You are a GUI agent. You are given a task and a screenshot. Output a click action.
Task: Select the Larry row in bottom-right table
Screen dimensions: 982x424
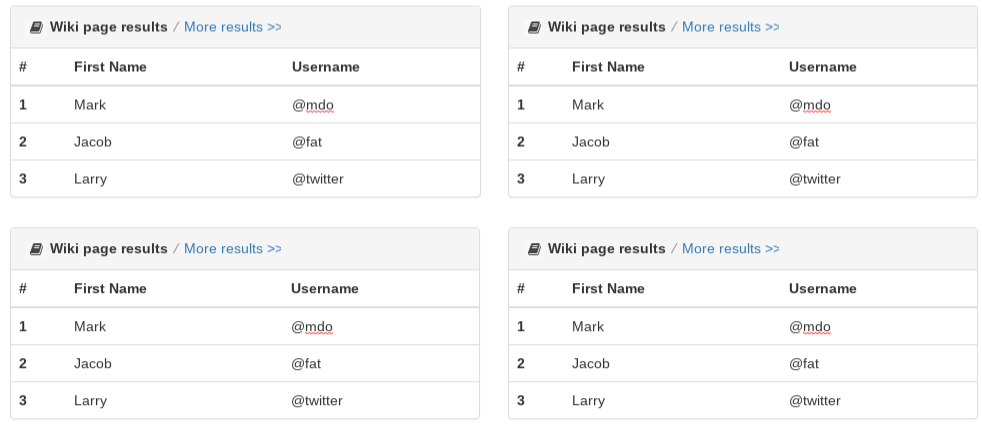click(x=743, y=400)
